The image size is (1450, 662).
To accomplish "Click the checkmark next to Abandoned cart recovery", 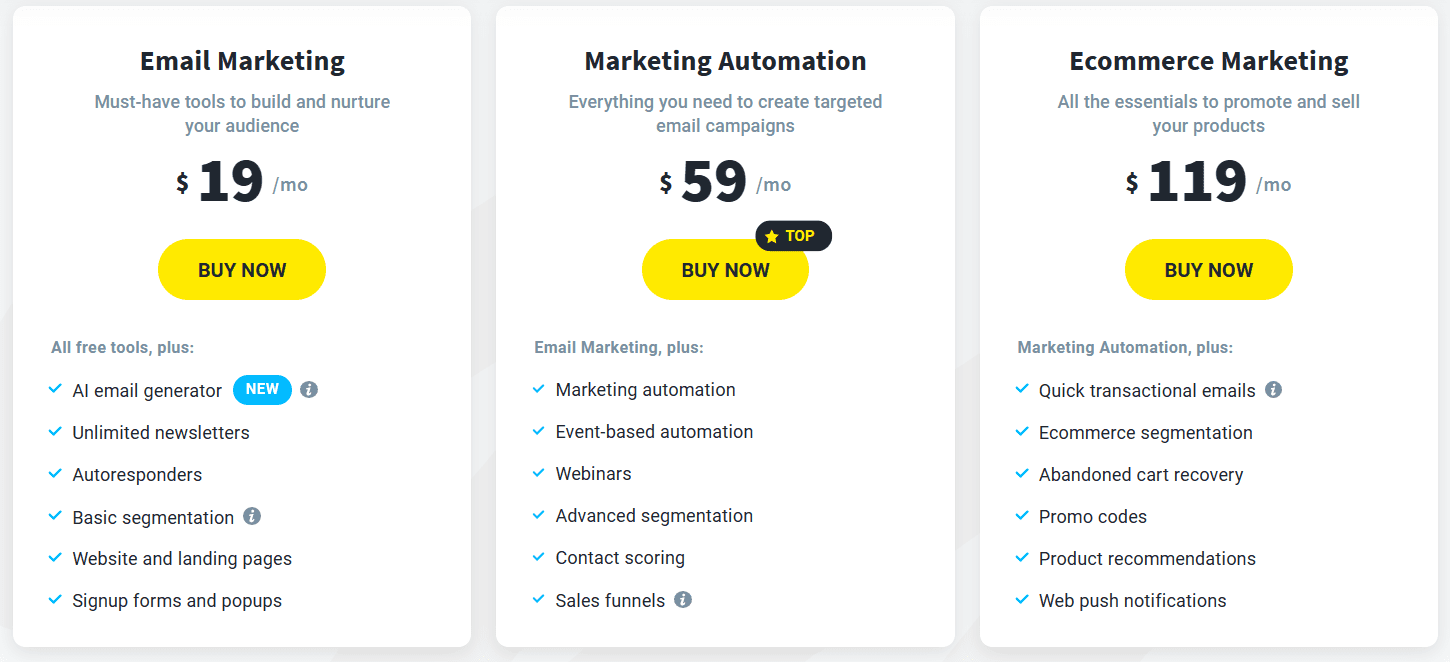I will pyautogui.click(x=1022, y=474).
